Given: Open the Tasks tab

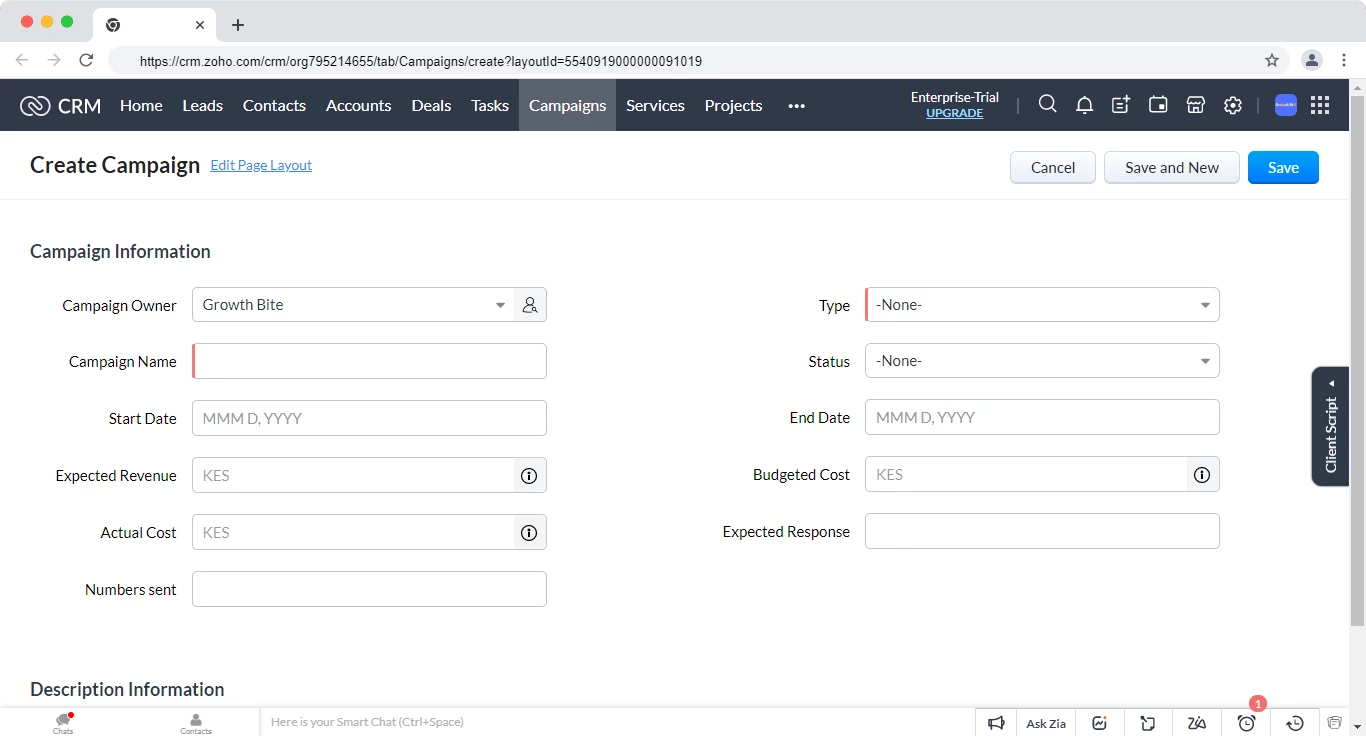Looking at the screenshot, I should [x=490, y=105].
